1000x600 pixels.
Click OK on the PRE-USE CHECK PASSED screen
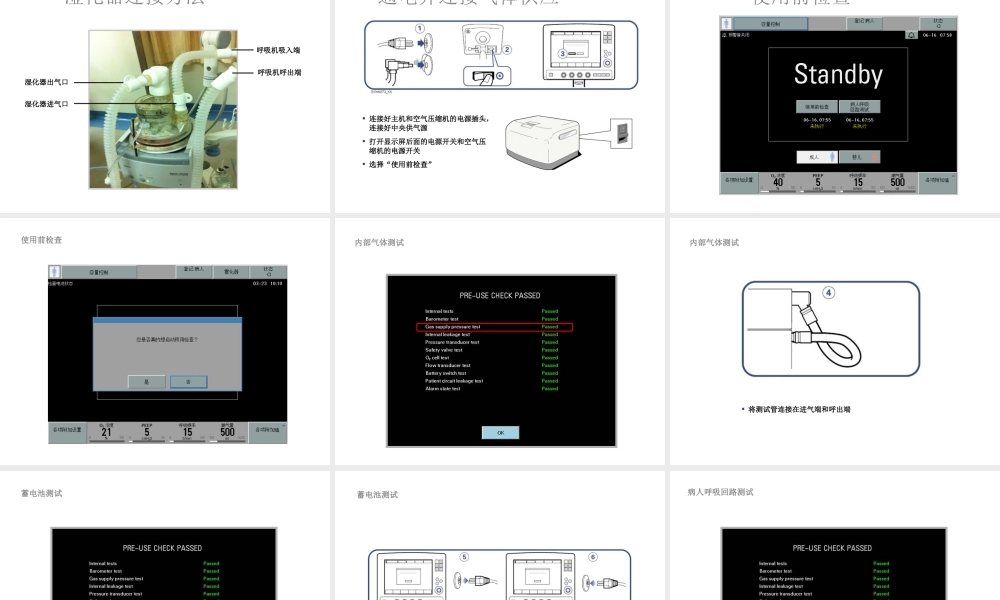point(500,432)
